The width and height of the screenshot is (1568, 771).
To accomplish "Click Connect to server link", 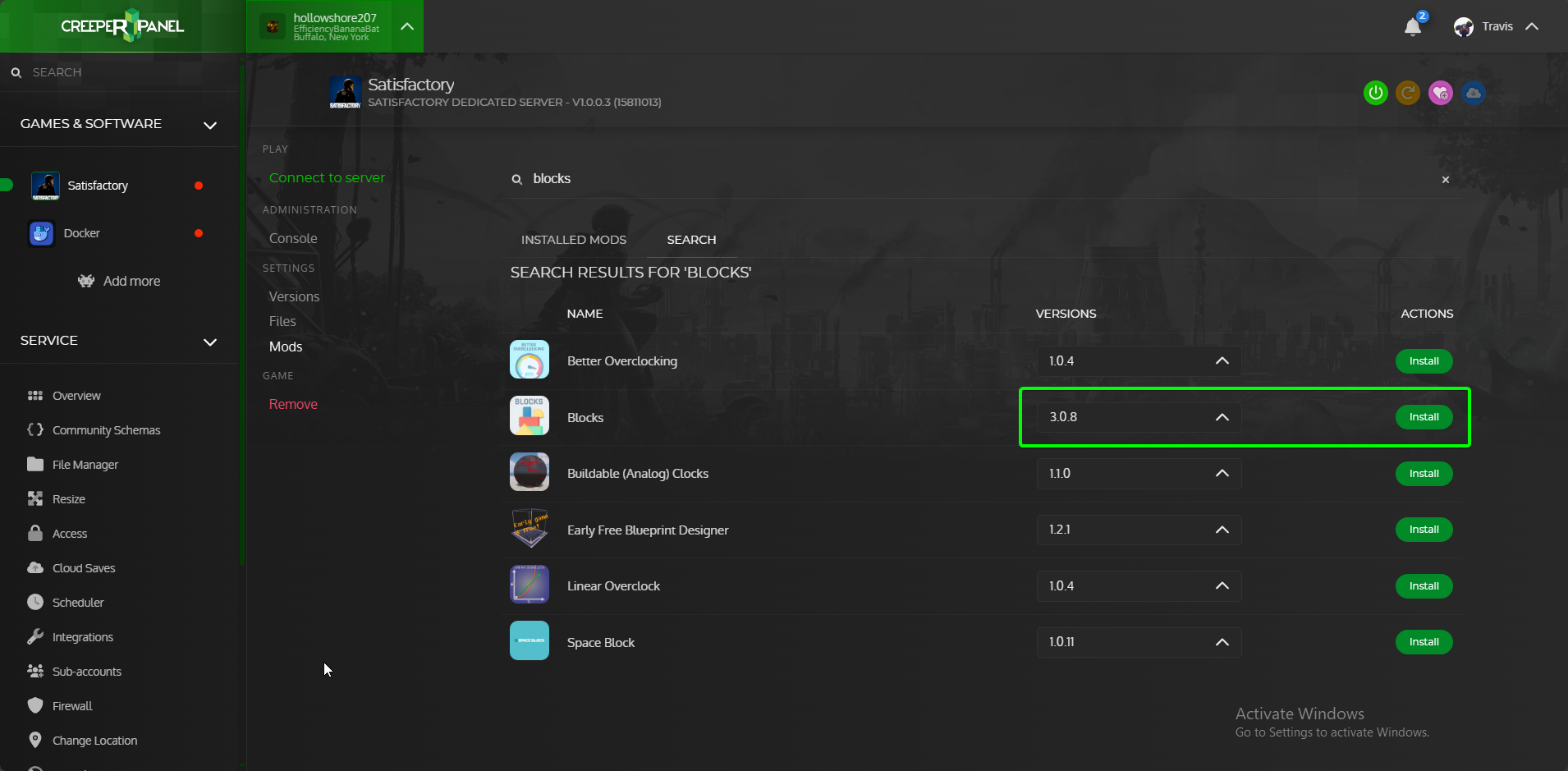I will 327,177.
